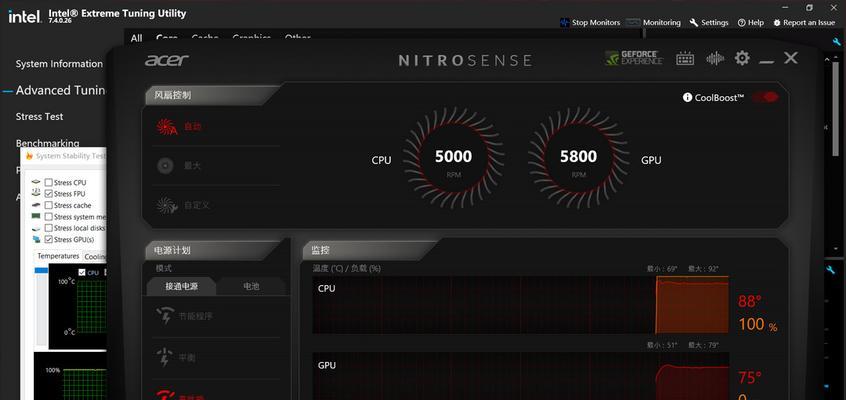Click the Settings wrench icon in XTU toolbar
846x400 pixels.
[x=694, y=23]
